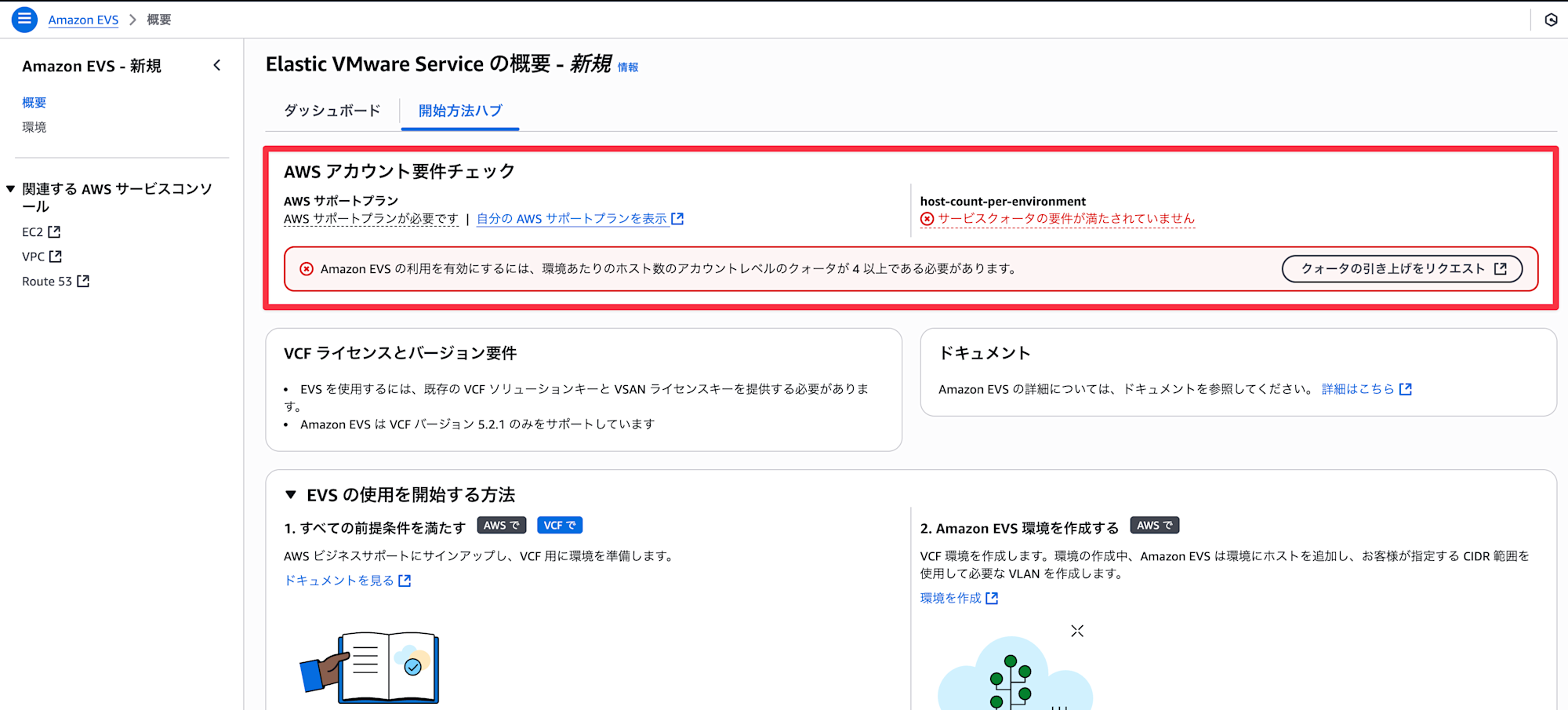Click クォータの引き上げをリクエスト button

[1402, 269]
